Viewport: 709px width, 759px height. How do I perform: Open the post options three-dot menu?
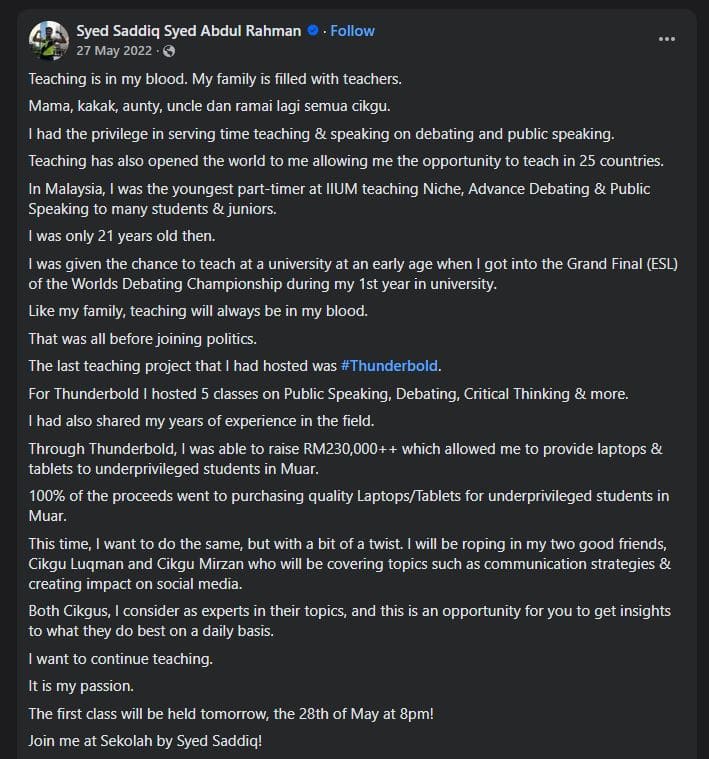[x=666, y=39]
